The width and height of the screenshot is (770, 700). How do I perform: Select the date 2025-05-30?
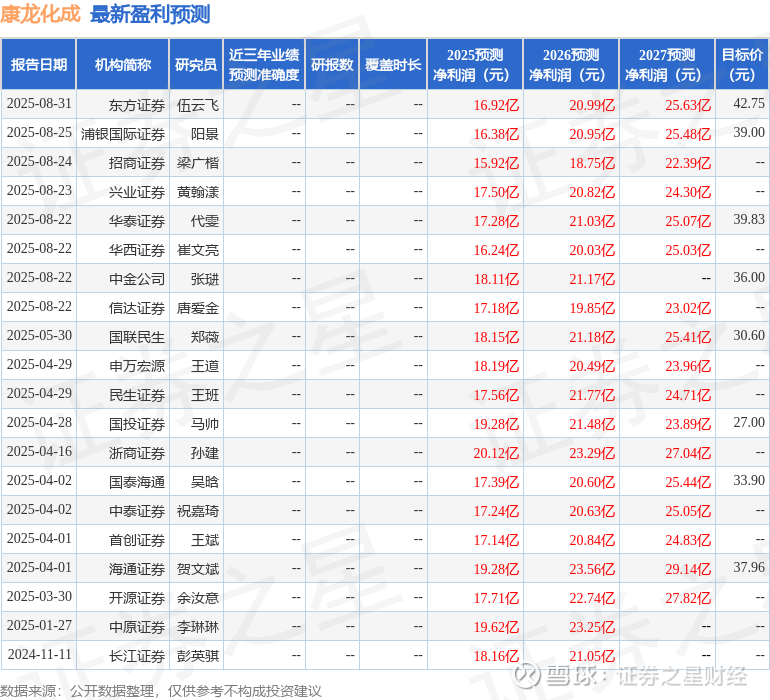(39, 336)
